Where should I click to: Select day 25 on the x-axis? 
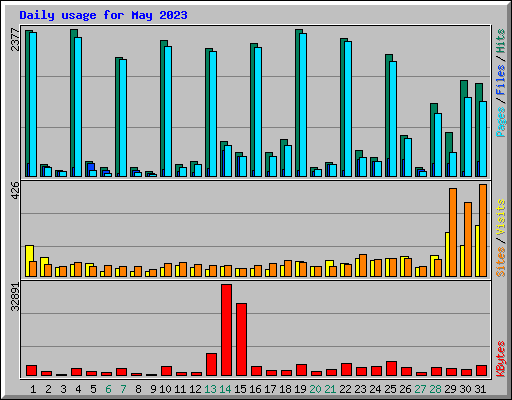(390, 389)
